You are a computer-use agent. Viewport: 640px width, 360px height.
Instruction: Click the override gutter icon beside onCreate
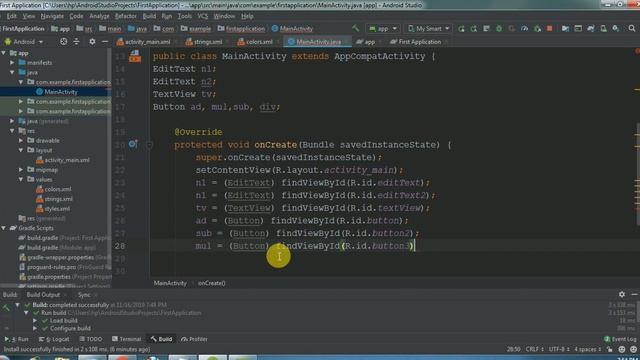coord(133,144)
